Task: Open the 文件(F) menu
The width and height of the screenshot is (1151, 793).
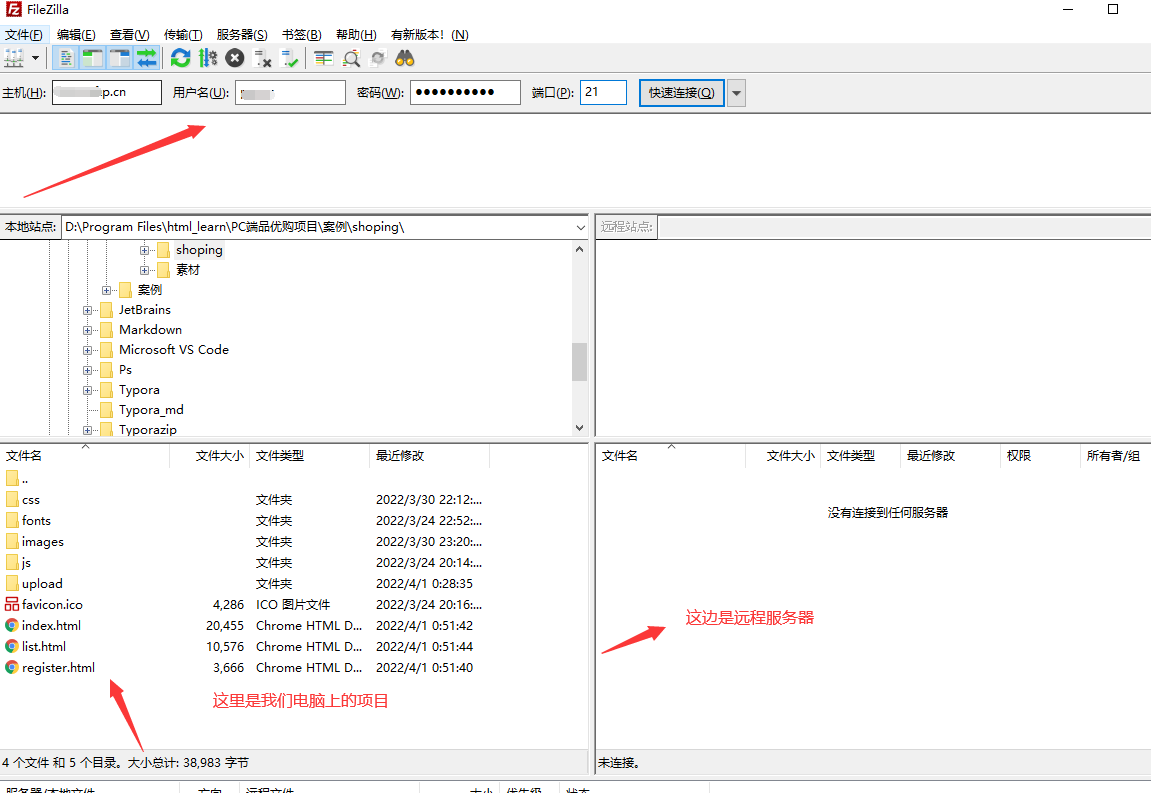Action: tap(23, 35)
